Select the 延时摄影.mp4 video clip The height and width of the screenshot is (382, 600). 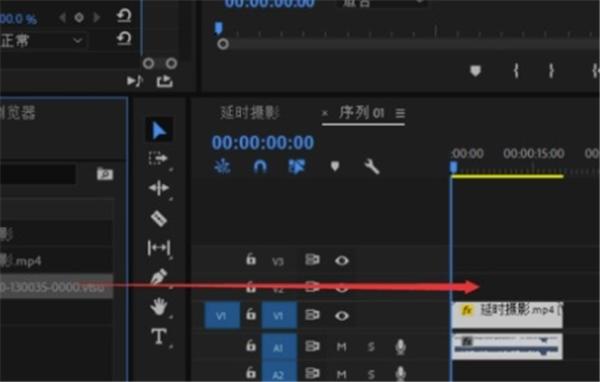click(507, 315)
